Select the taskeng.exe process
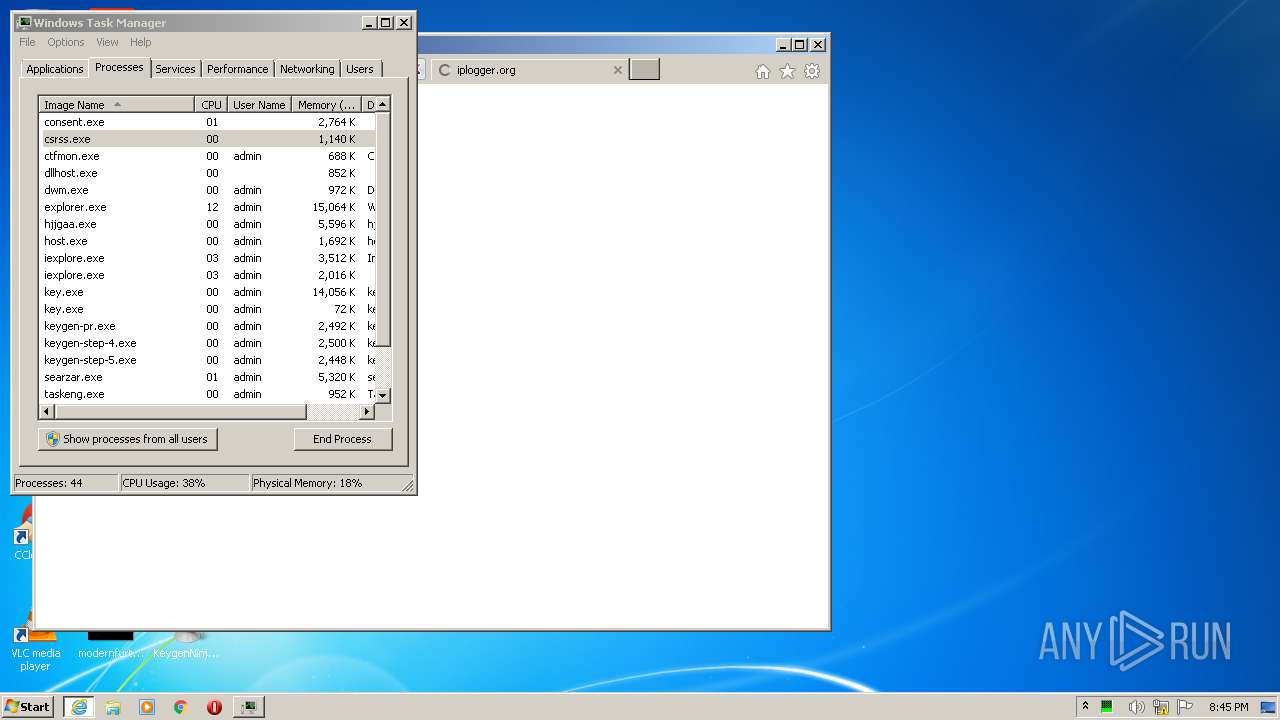The width and height of the screenshot is (1280, 720). 207,394
